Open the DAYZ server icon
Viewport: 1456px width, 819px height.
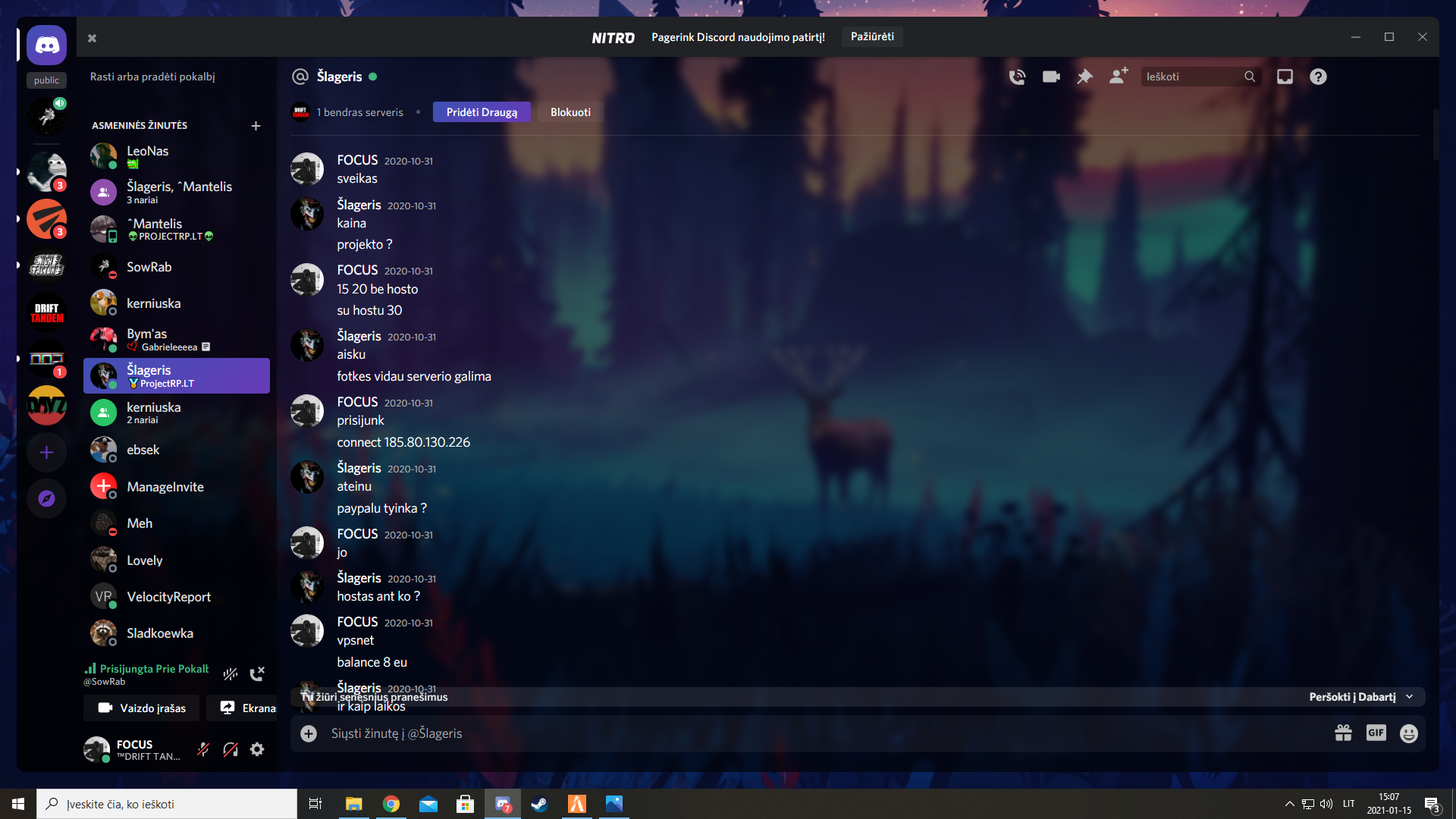pyautogui.click(x=46, y=406)
